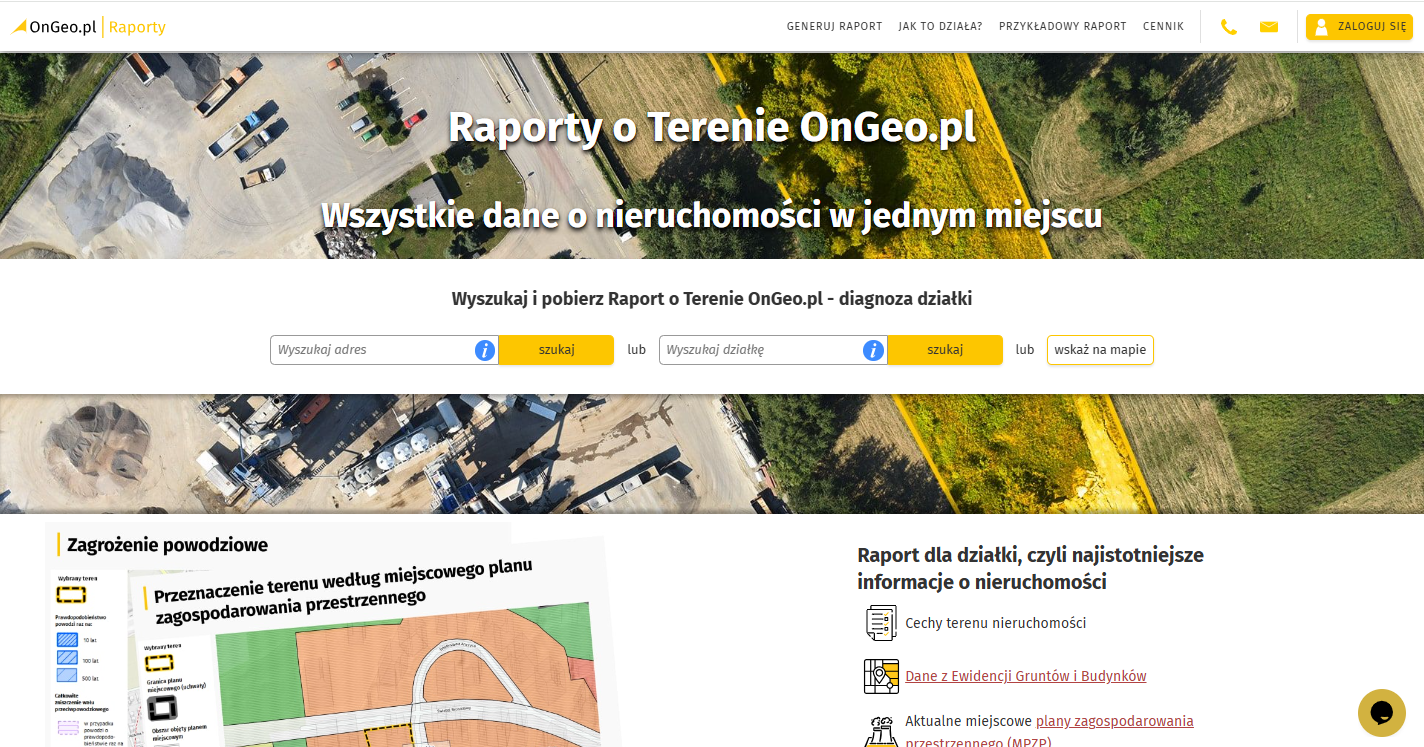Open the Dane z Ewidencji Gruntów link
Screen dimensions: 1424x747
[1025, 676]
